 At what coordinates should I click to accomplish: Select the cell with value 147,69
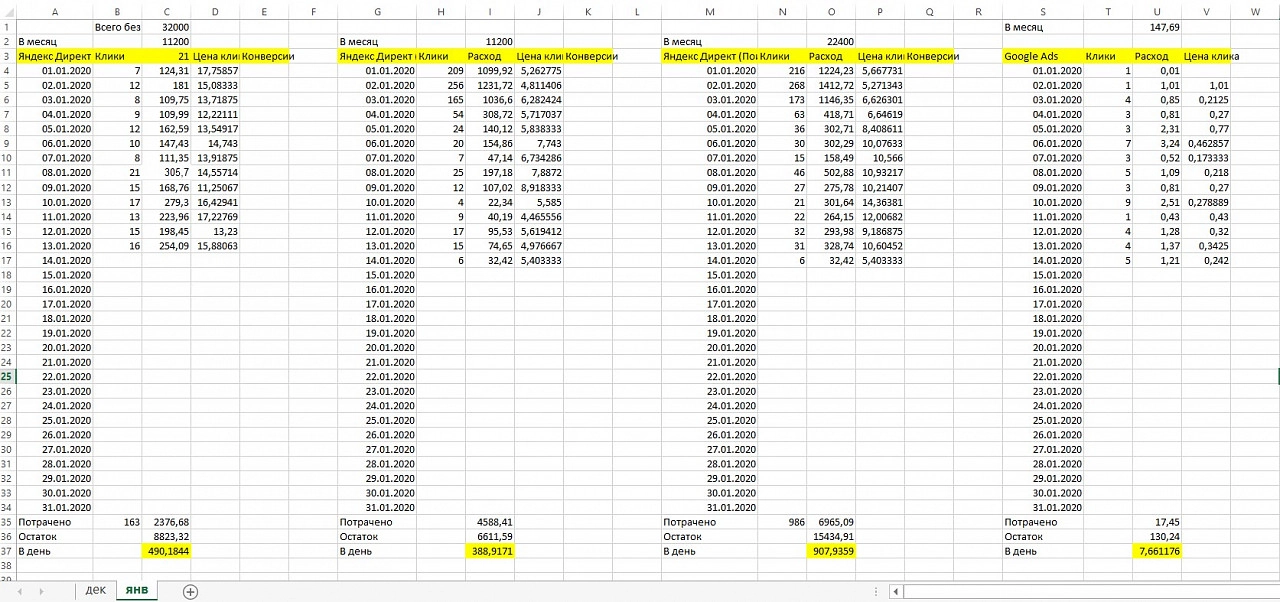point(1157,27)
